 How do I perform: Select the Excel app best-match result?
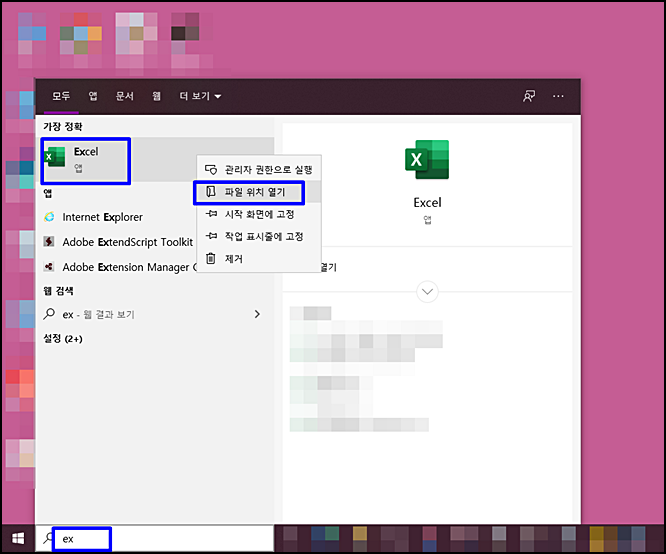[157, 159]
